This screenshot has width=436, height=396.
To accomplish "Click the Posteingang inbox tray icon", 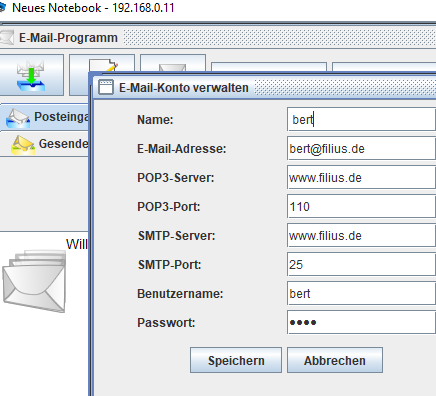I will [x=18, y=118].
